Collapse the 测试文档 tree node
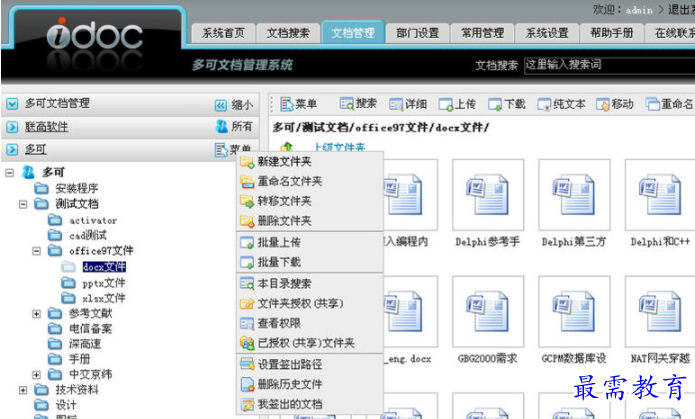The width and height of the screenshot is (695, 419). click(23, 204)
